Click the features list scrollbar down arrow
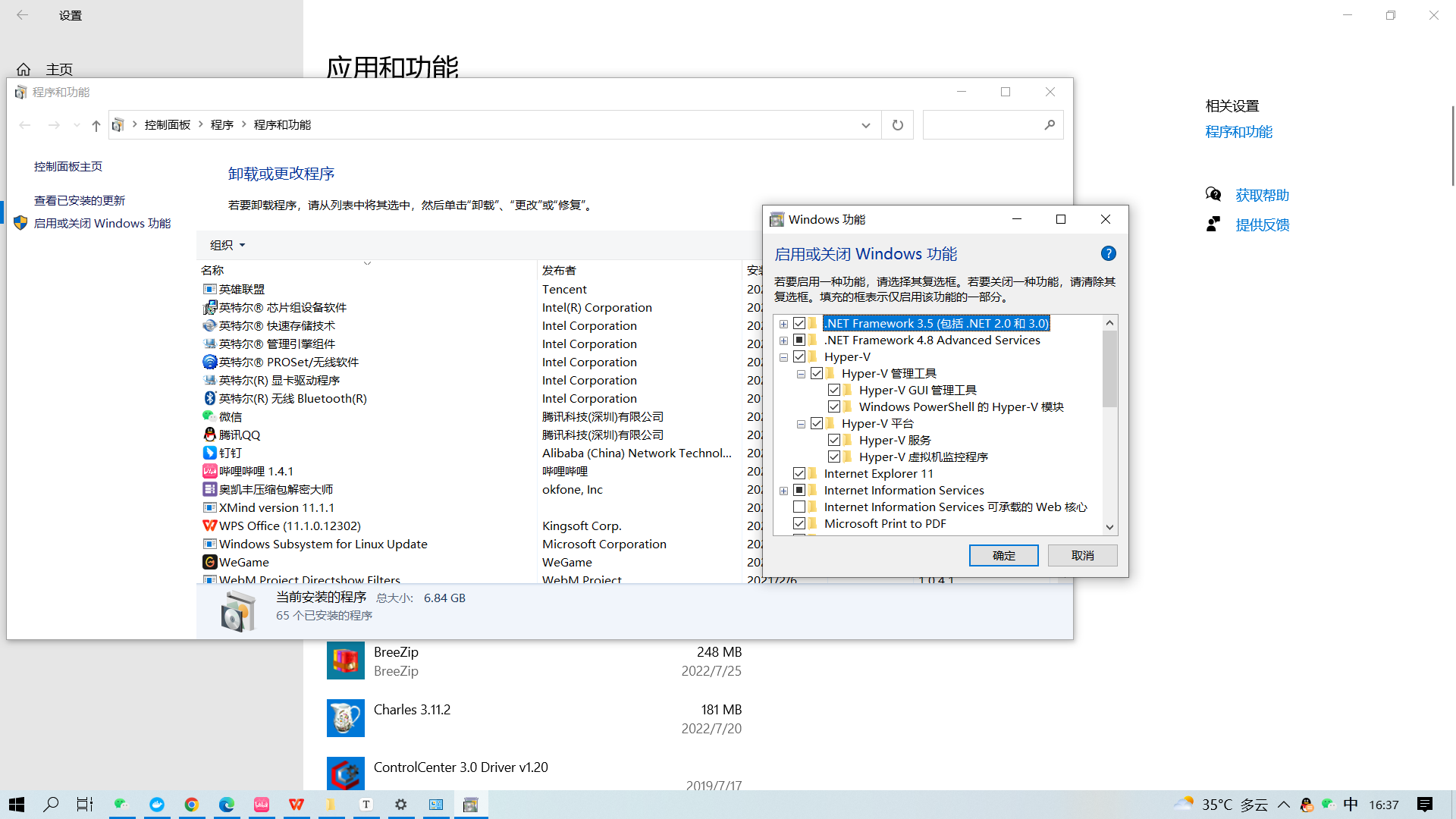The image size is (1456, 819). pos(1109,527)
